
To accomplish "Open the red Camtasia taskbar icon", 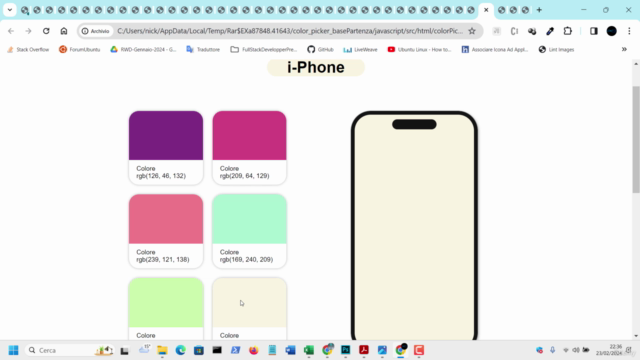I will (x=419, y=350).
